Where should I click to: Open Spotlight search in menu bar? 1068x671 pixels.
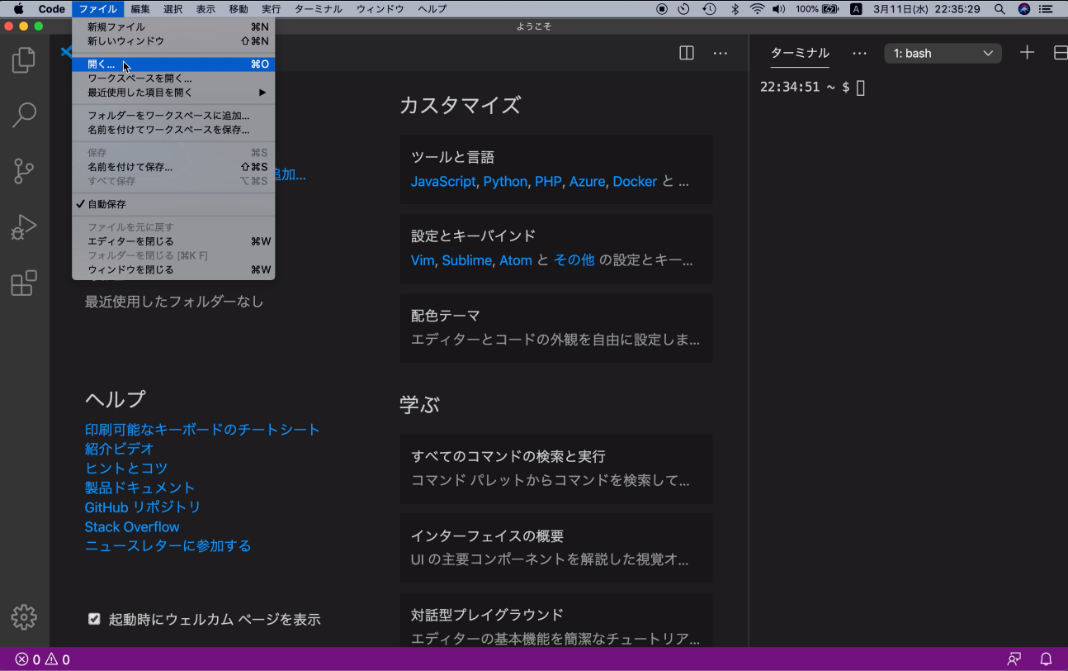click(999, 9)
